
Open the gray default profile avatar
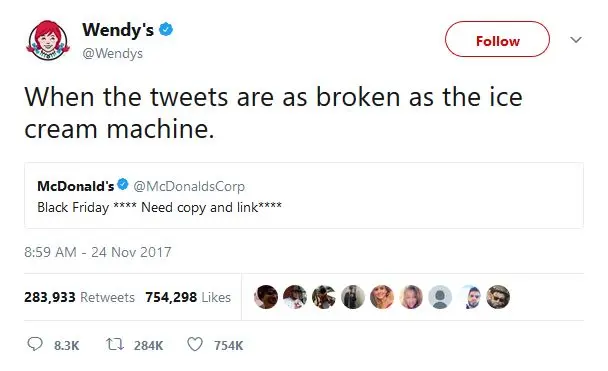click(440, 297)
